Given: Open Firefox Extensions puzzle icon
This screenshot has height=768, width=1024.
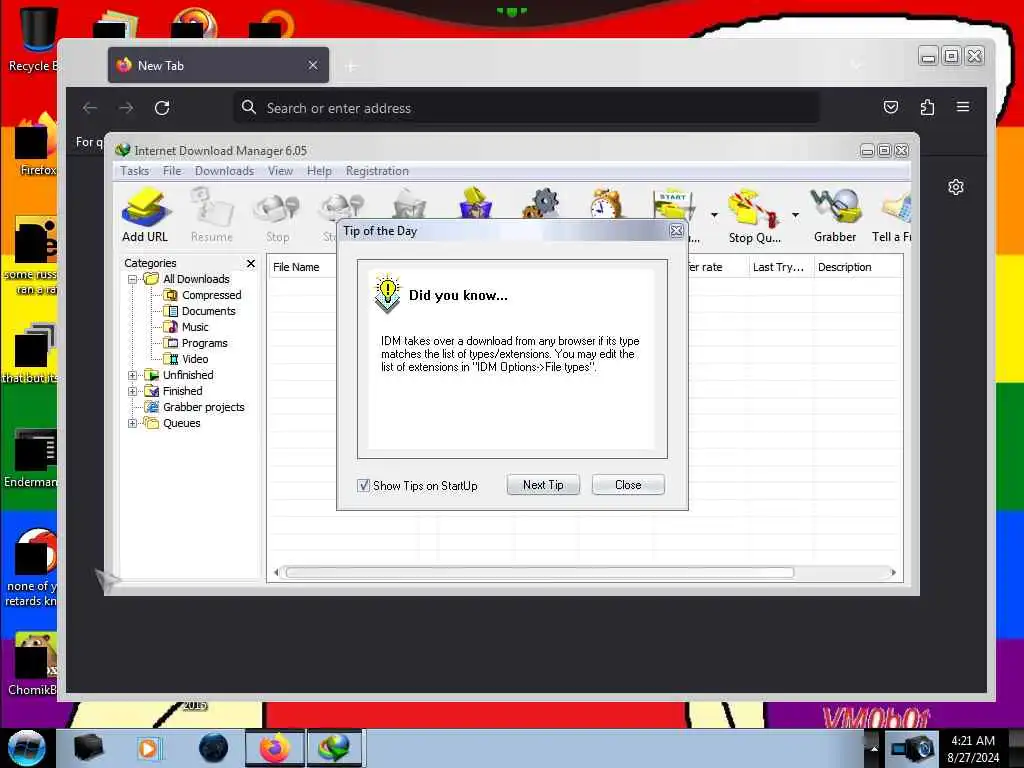Looking at the screenshot, I should click(927, 107).
